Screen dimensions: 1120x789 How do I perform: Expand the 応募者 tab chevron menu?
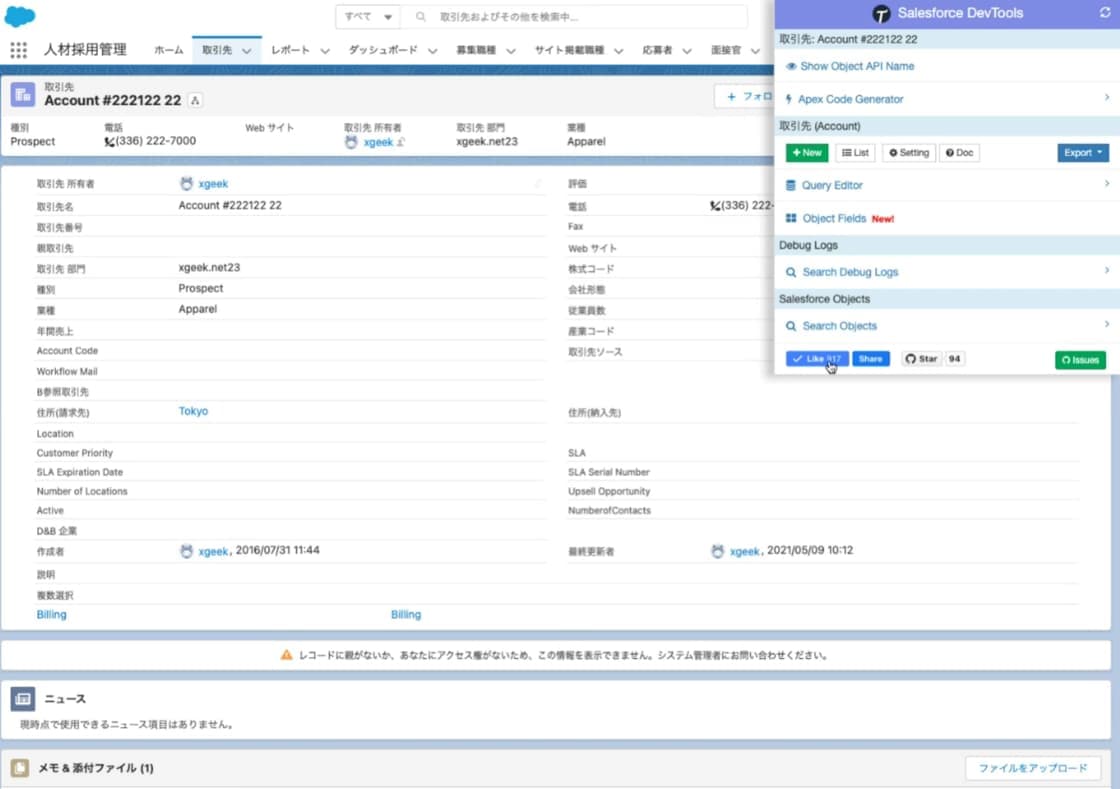tap(686, 51)
